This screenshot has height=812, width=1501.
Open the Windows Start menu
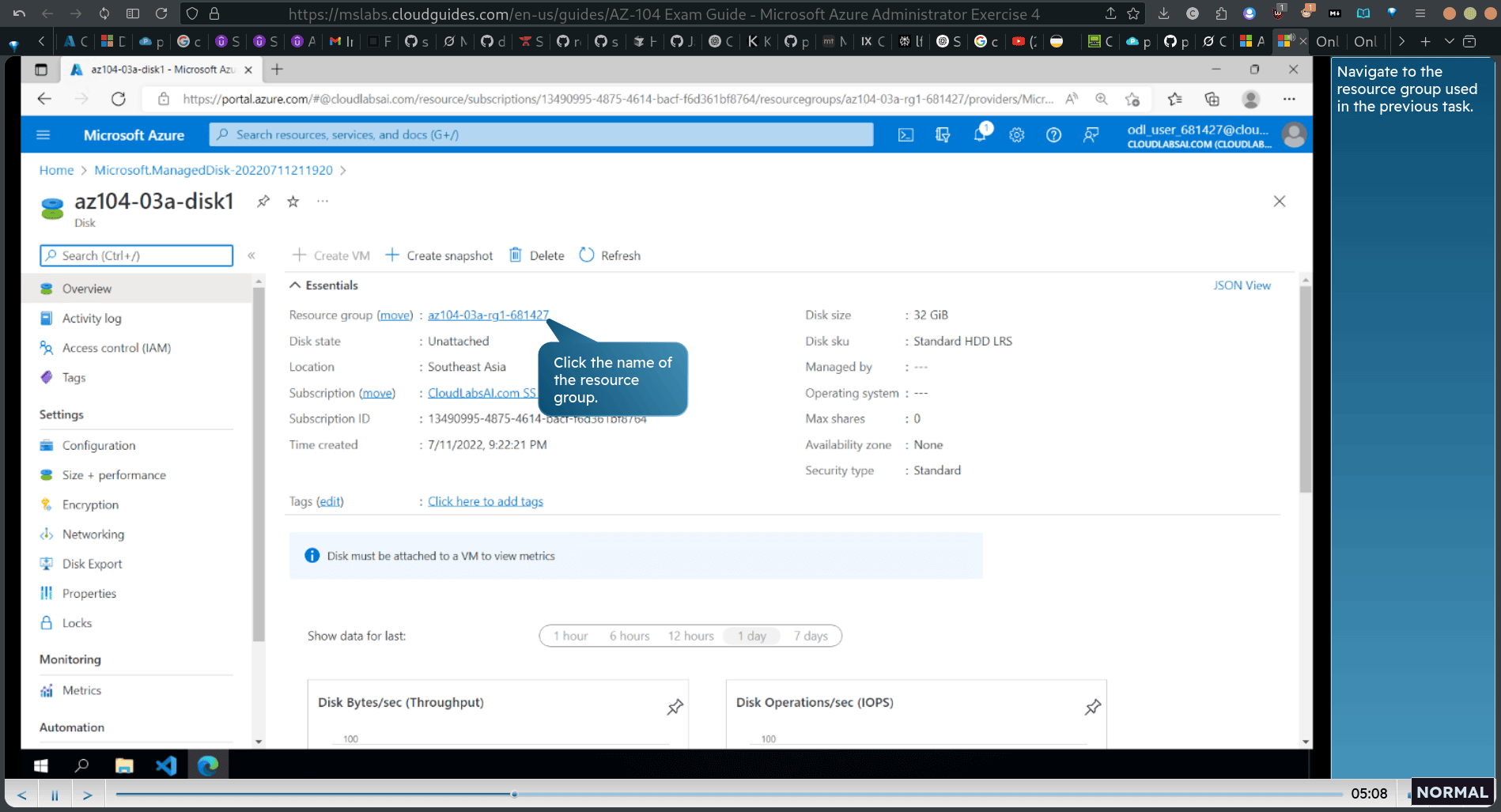tap(41, 765)
